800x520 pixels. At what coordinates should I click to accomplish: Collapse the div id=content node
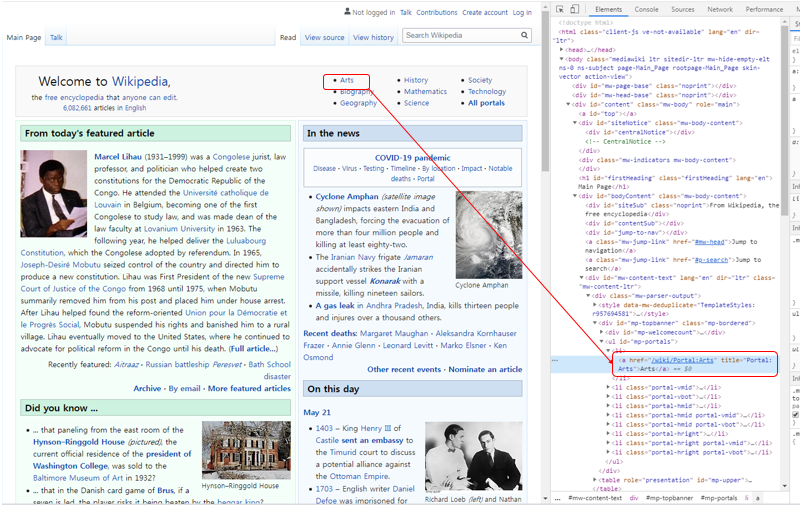coord(568,104)
